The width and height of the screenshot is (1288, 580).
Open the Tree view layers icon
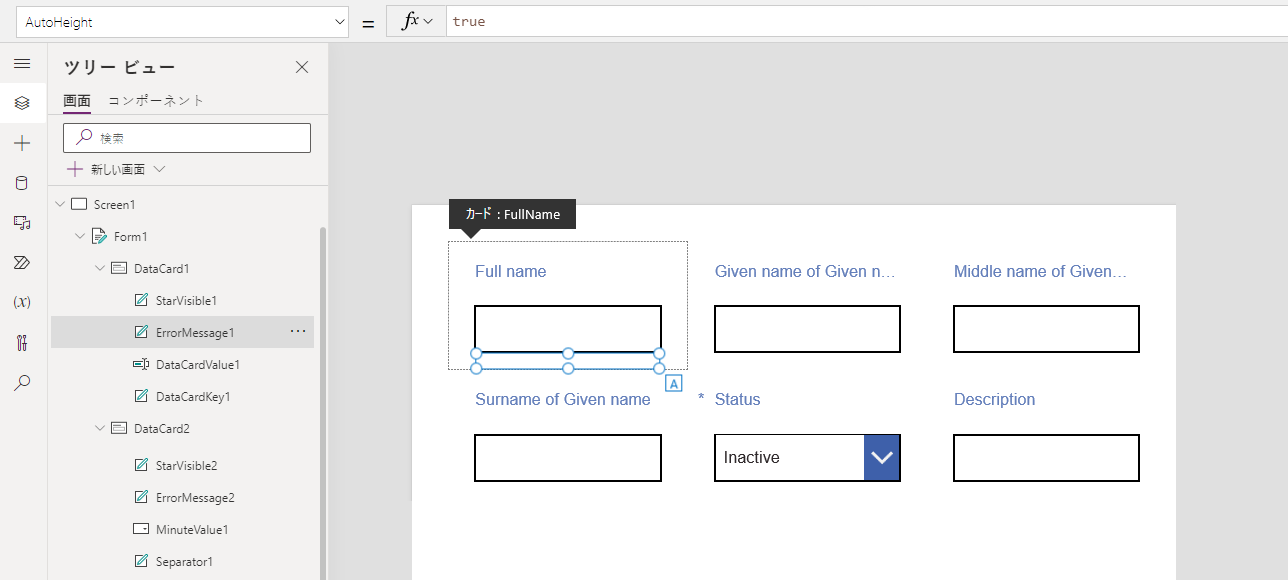coord(22,103)
